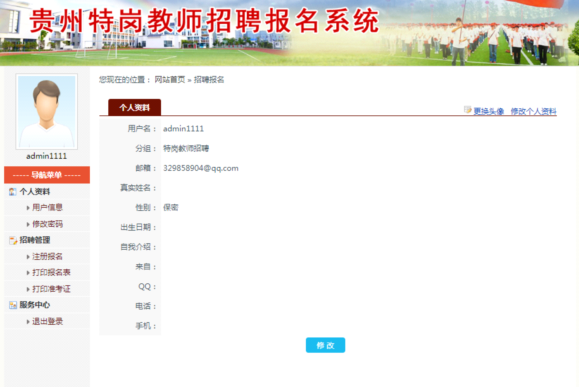This screenshot has height=388, width=581.
Task: Click the arrow bullet before 修改密码
Action: tap(28, 224)
